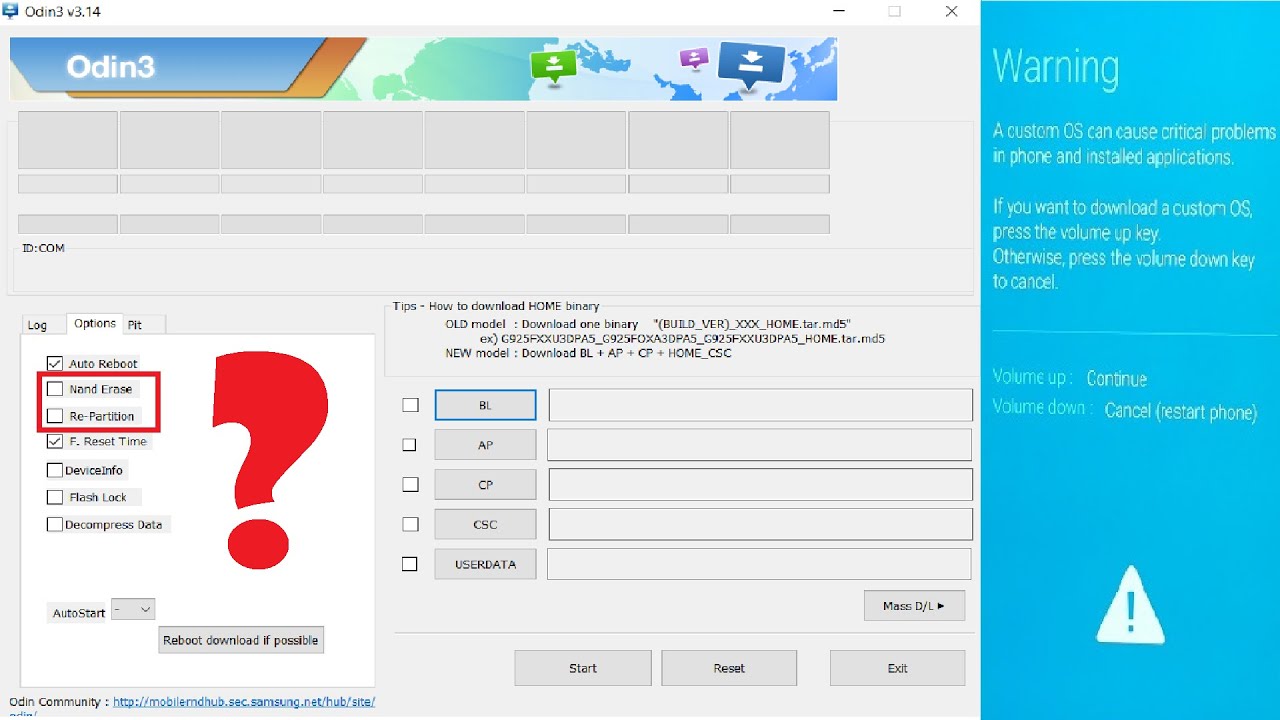The height and width of the screenshot is (720, 1280).
Task: Click the Start button
Action: tap(583, 668)
